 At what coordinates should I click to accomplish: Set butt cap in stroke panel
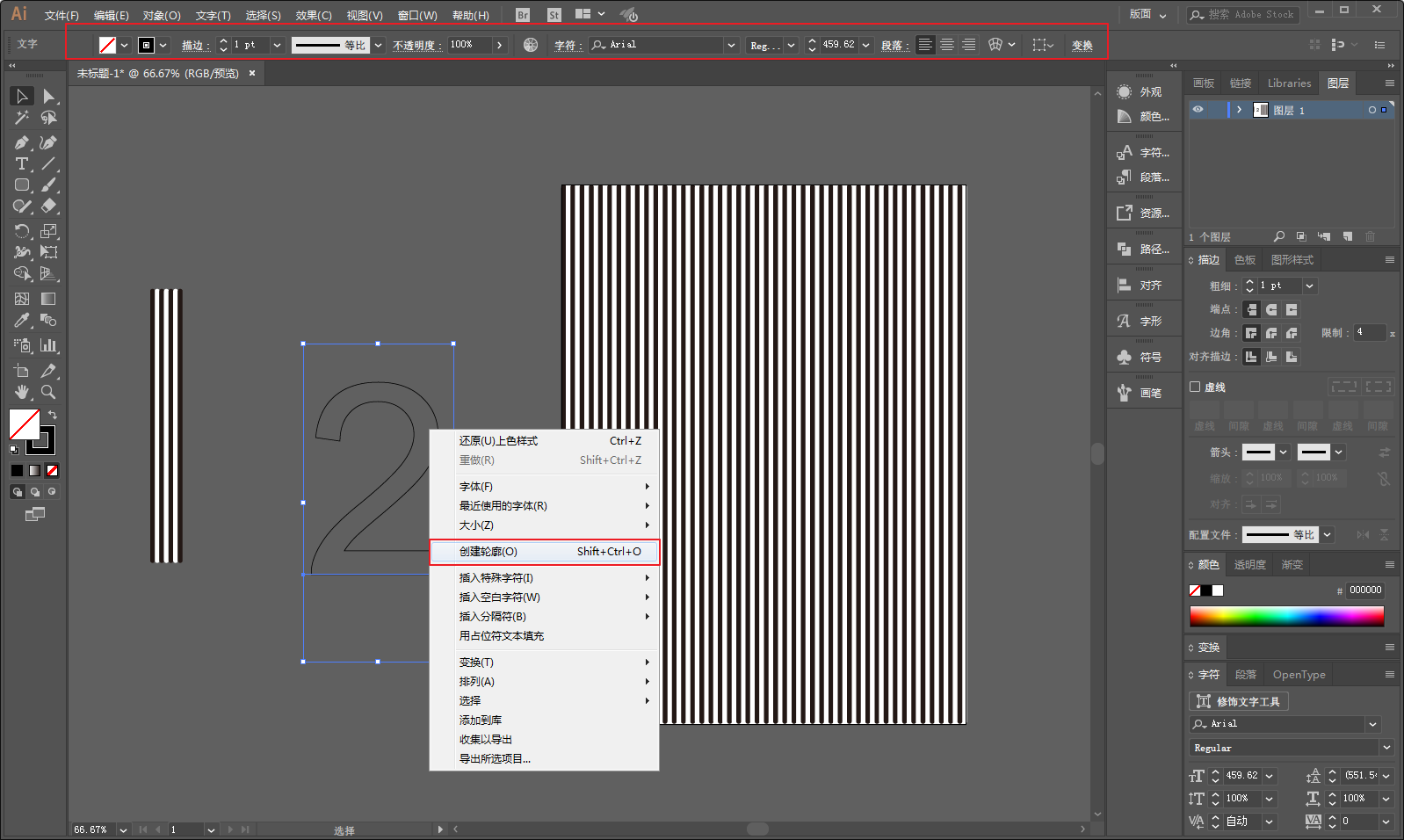[1251, 309]
